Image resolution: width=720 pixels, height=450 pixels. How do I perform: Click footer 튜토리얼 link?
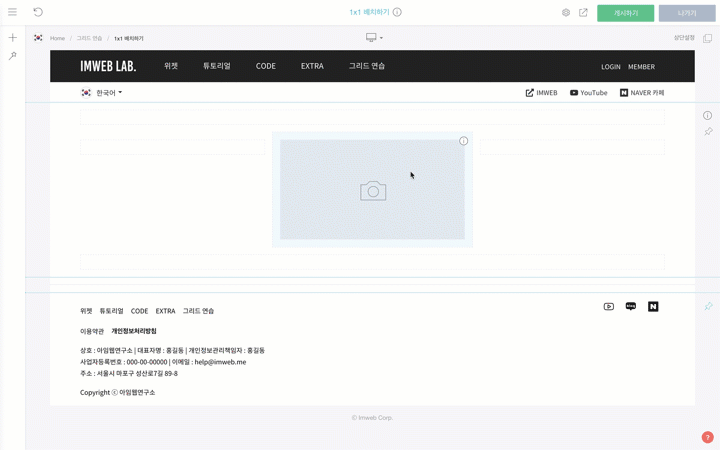tap(112, 311)
